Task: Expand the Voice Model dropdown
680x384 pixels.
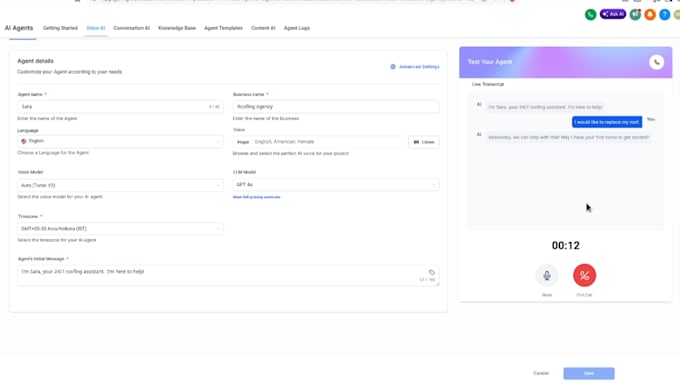Action: (x=120, y=185)
